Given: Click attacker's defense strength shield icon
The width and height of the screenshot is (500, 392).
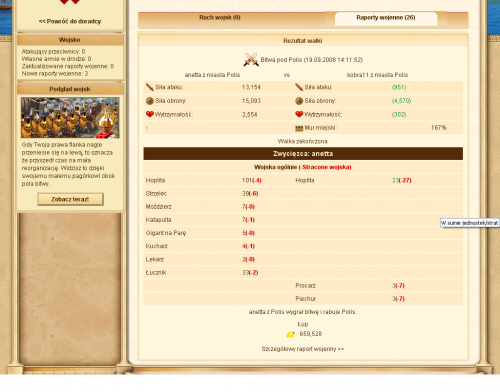Looking at the screenshot, I should [x=150, y=101].
